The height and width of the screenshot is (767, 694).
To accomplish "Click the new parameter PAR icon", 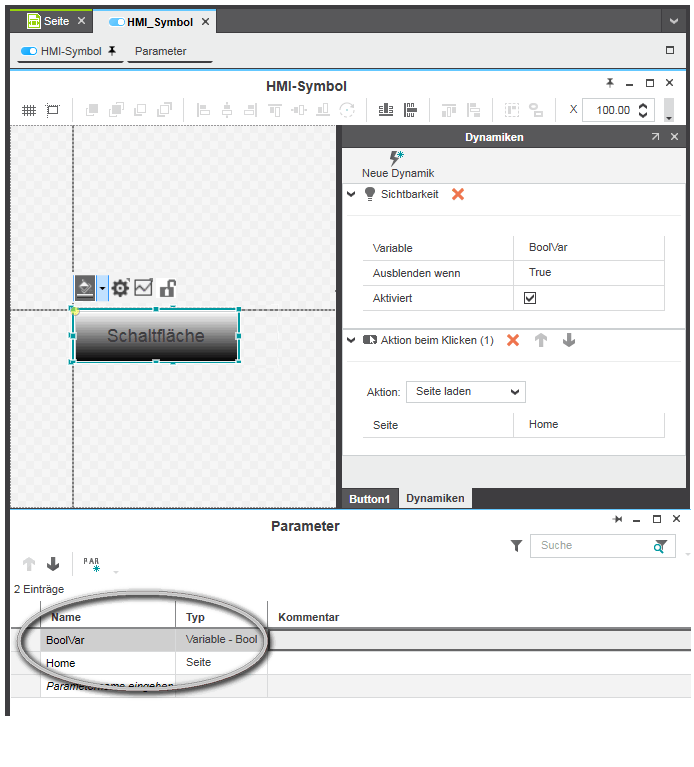I will (x=91, y=565).
